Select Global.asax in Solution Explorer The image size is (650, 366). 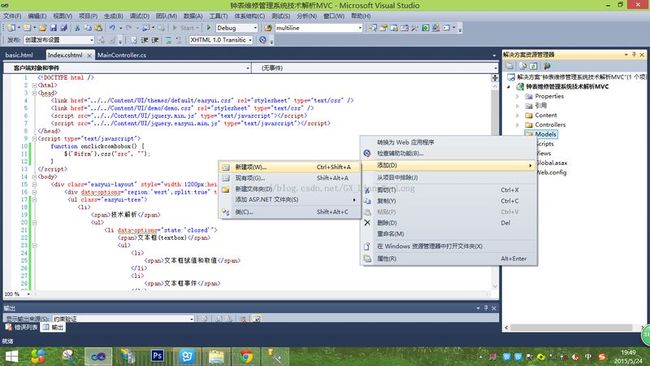point(552,163)
